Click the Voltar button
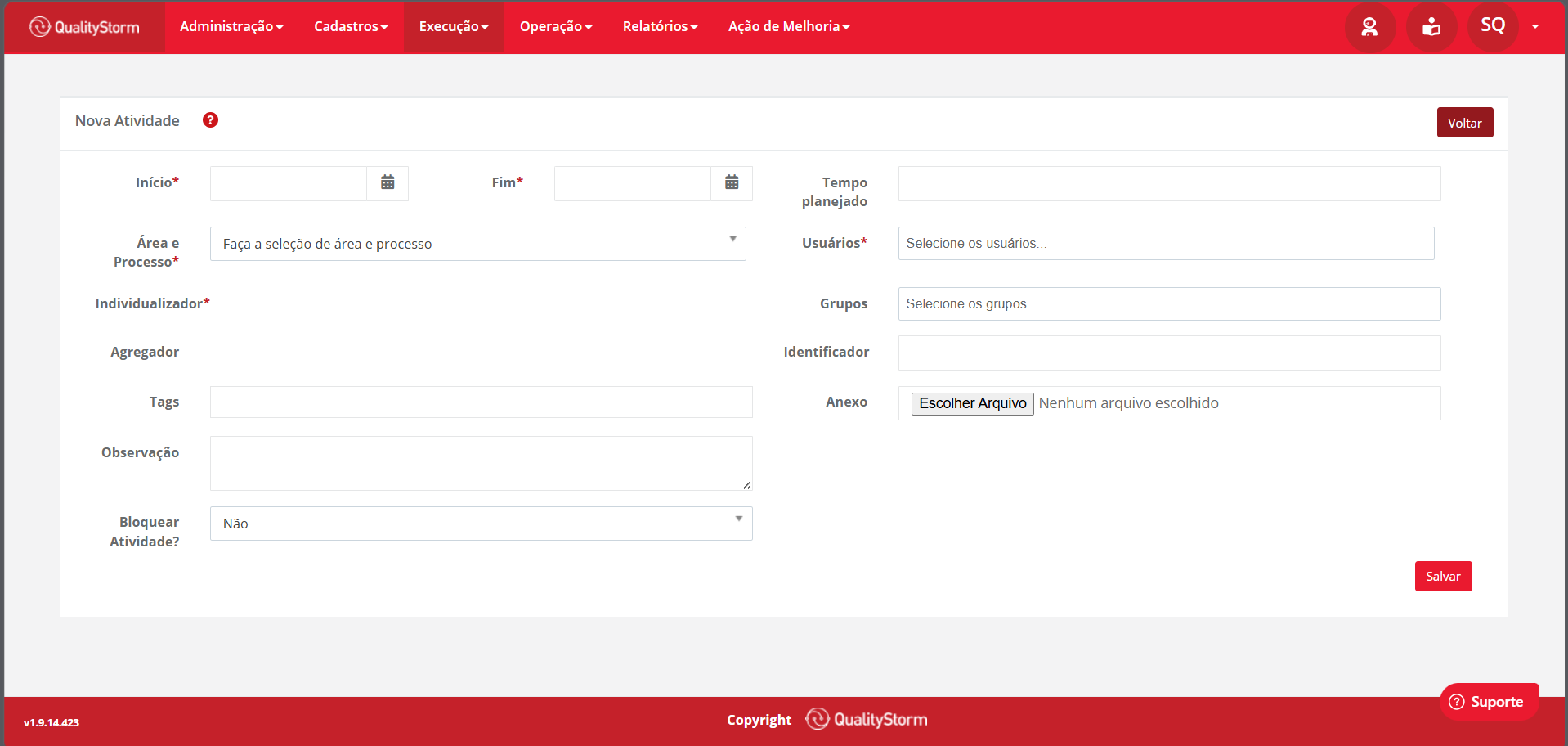 point(1465,123)
